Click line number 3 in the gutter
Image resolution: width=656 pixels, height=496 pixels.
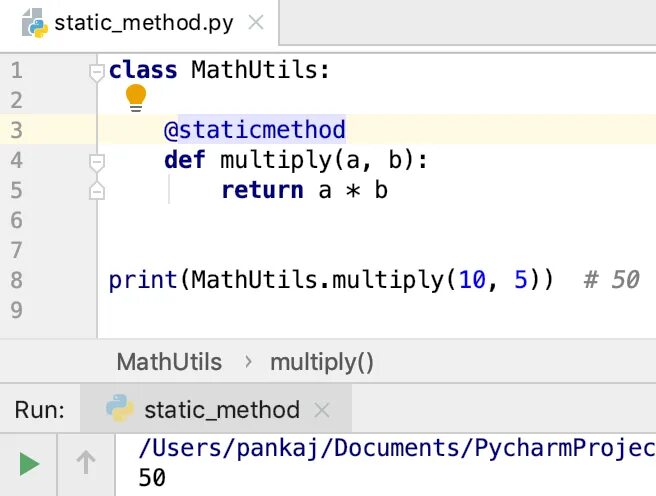[17, 130]
